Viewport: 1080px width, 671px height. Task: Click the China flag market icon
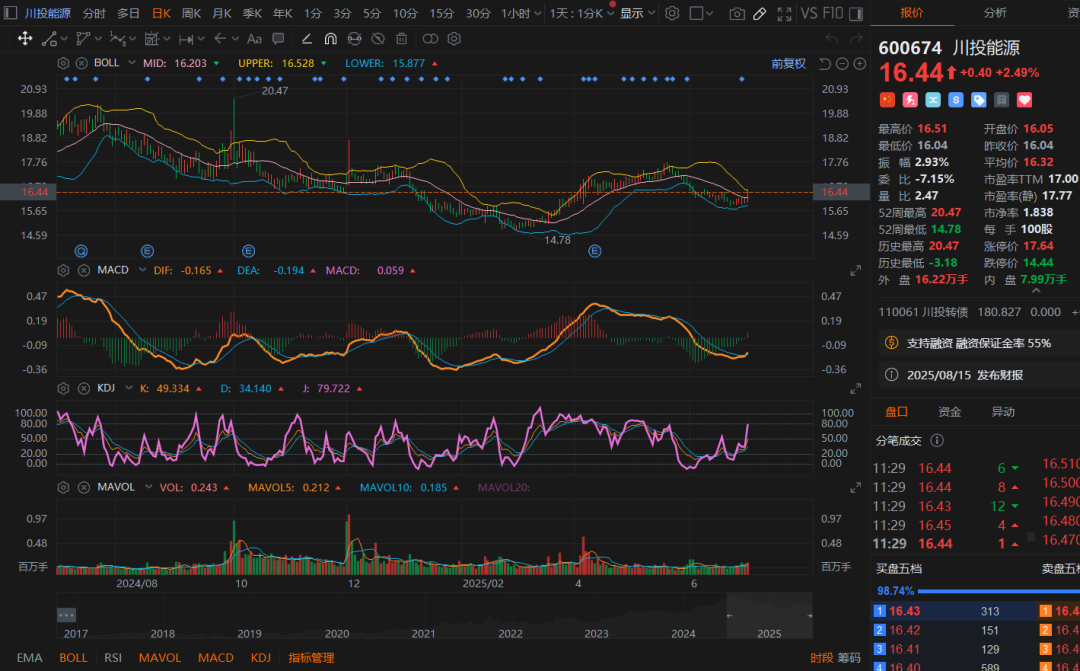point(887,100)
